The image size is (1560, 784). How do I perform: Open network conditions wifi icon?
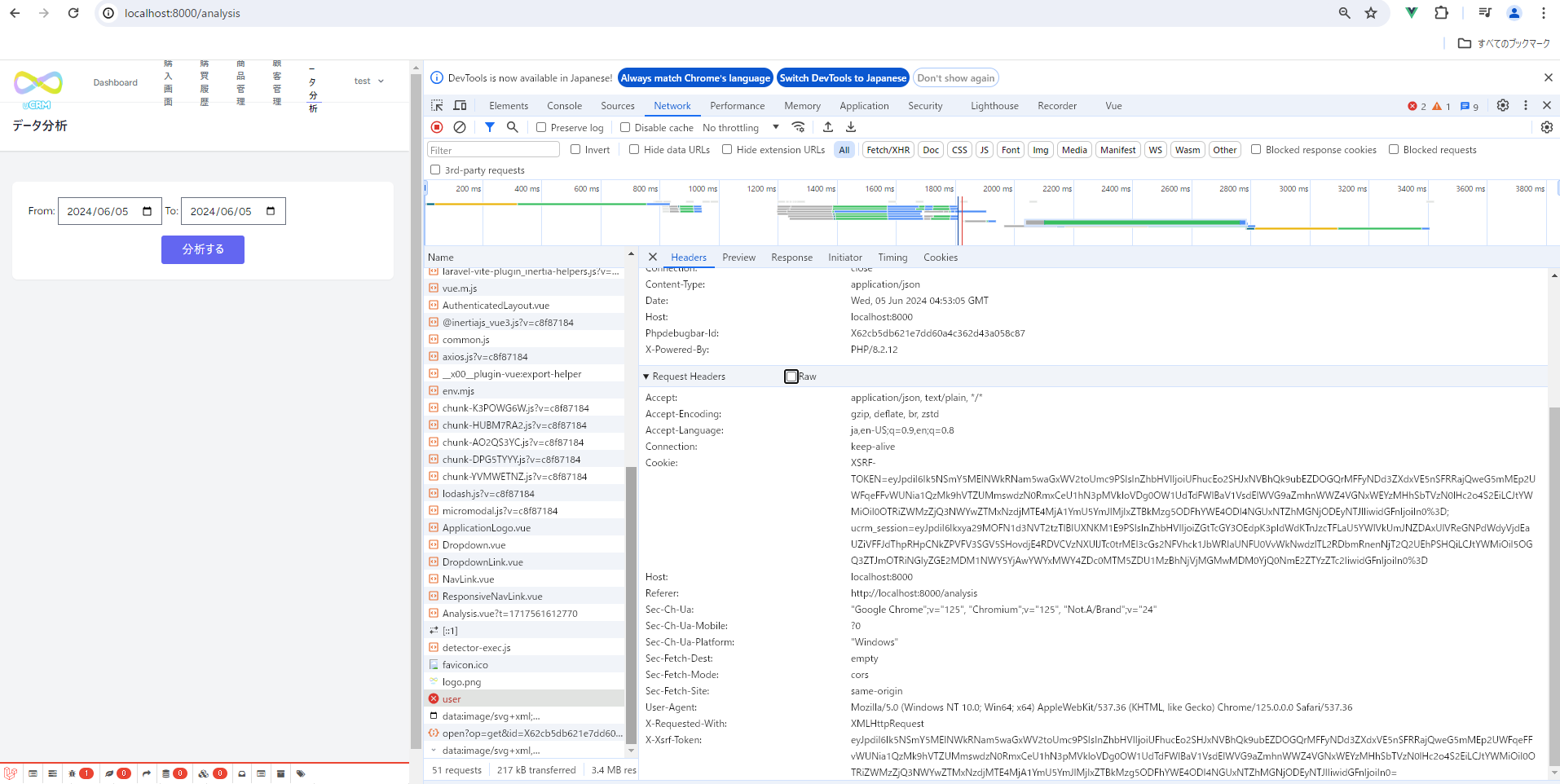coord(799,127)
